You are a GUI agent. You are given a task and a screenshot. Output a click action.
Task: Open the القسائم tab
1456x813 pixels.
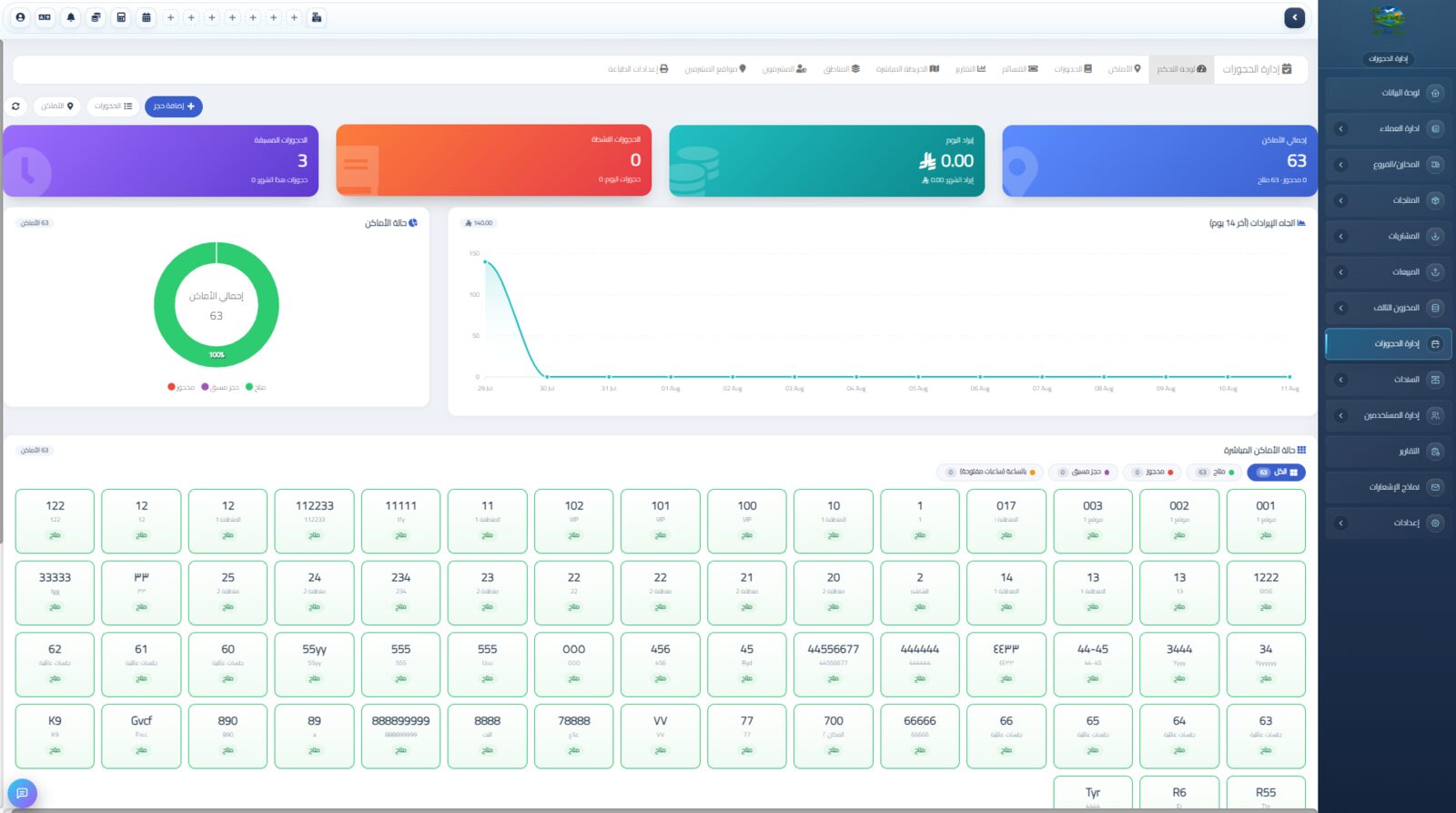click(x=1020, y=69)
